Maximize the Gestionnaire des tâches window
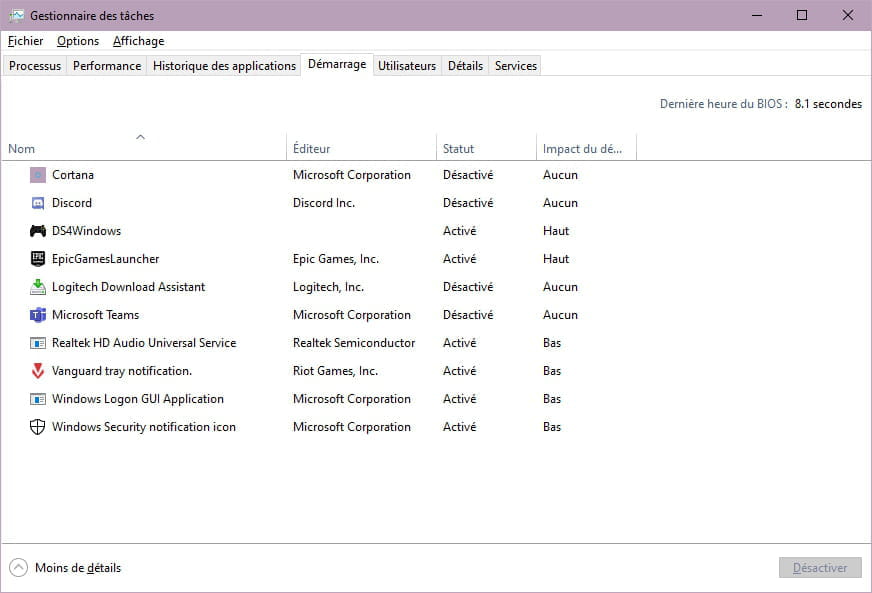This screenshot has width=872, height=593. pos(802,16)
